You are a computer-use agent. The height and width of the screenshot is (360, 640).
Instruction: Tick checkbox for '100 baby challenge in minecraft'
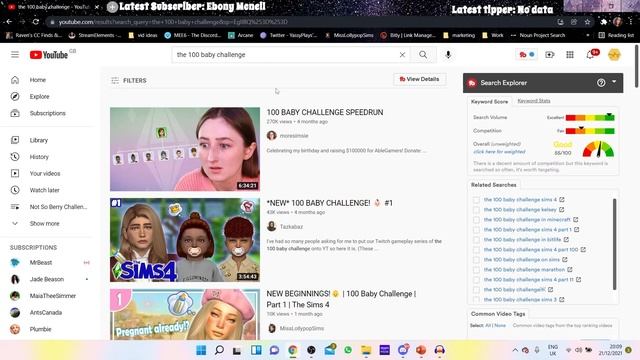(x=476, y=220)
